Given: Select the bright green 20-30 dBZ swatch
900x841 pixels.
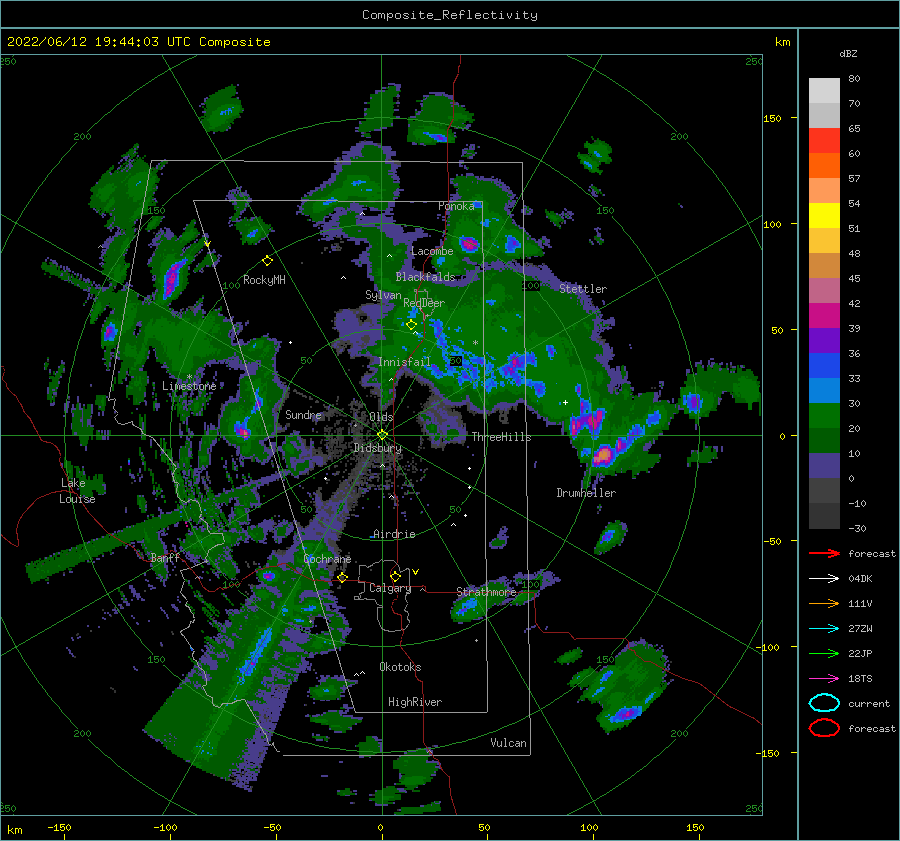Looking at the screenshot, I should click(x=824, y=416).
